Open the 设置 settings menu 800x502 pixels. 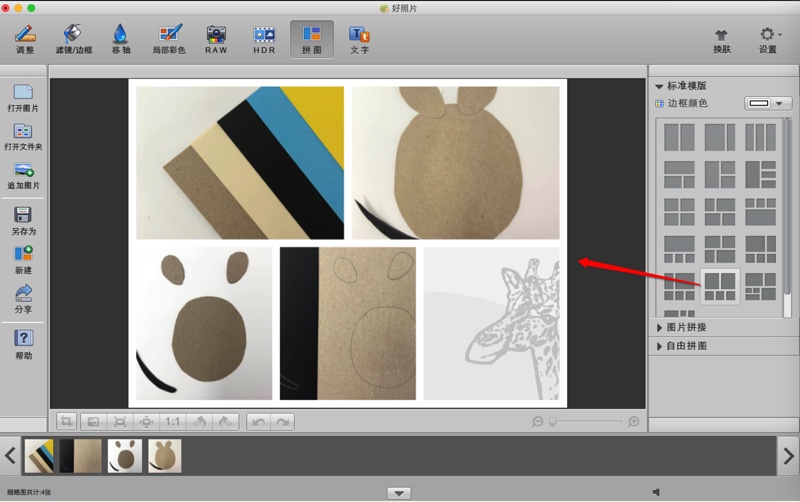(x=768, y=41)
